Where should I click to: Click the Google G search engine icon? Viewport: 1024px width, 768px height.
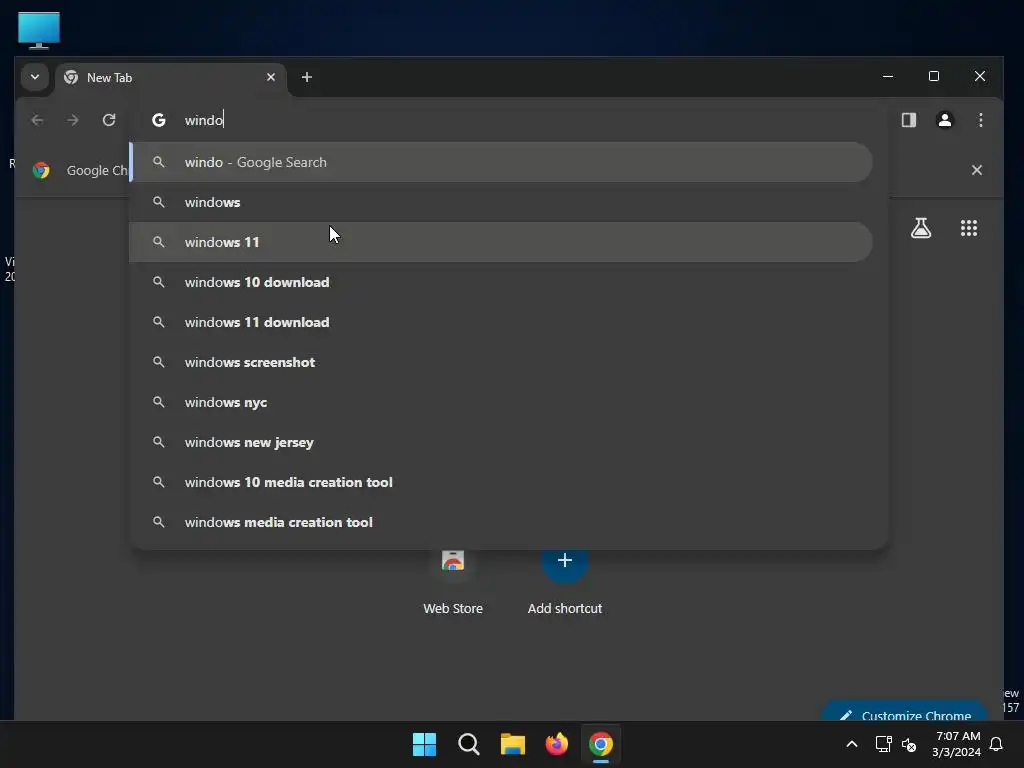pos(159,120)
